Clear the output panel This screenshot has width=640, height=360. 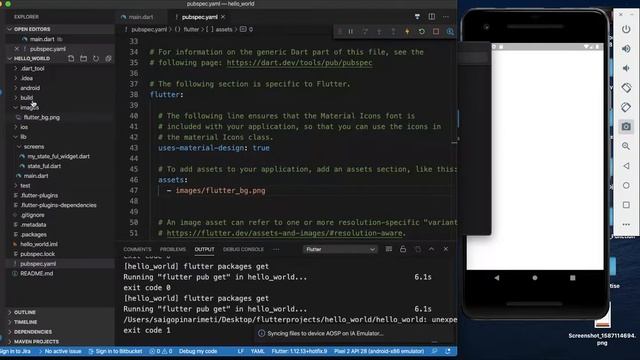[x=389, y=249]
